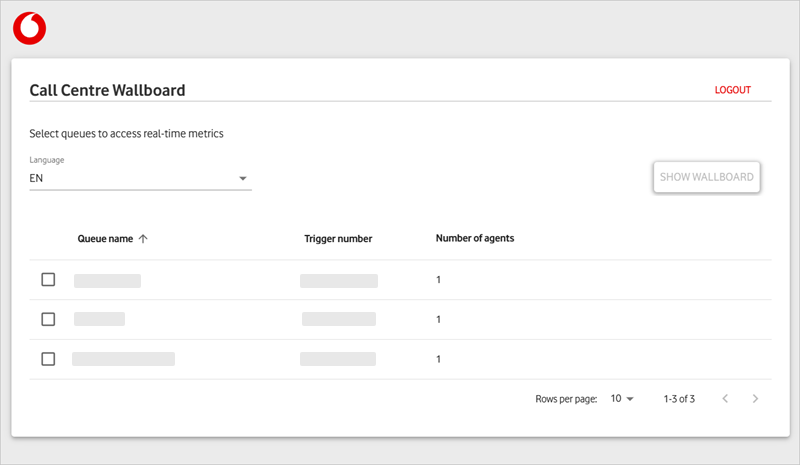Screen dimensions: 800x465
Task: Click the third row's queue name
Action: 123,358
